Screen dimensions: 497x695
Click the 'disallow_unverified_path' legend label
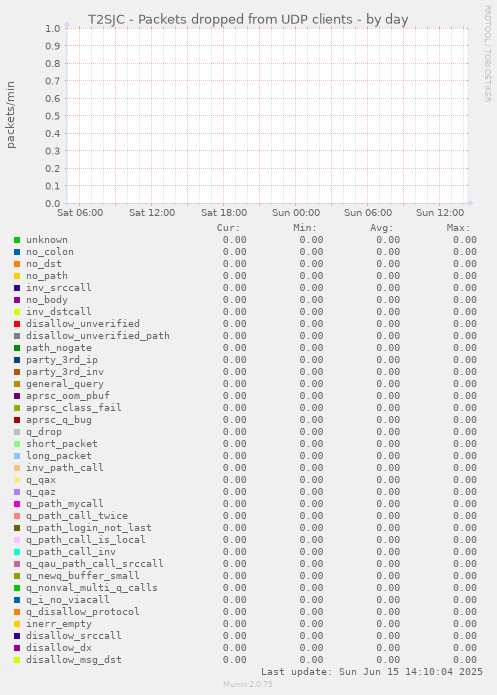(98, 336)
